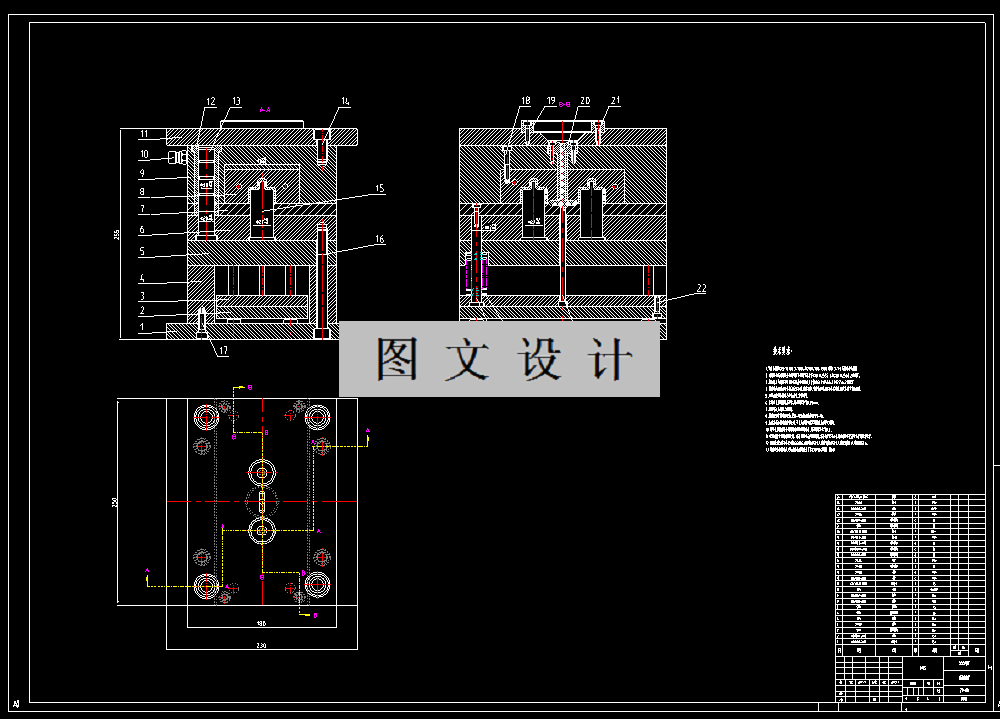
Task: Select part callout number 7
Action: point(142,209)
